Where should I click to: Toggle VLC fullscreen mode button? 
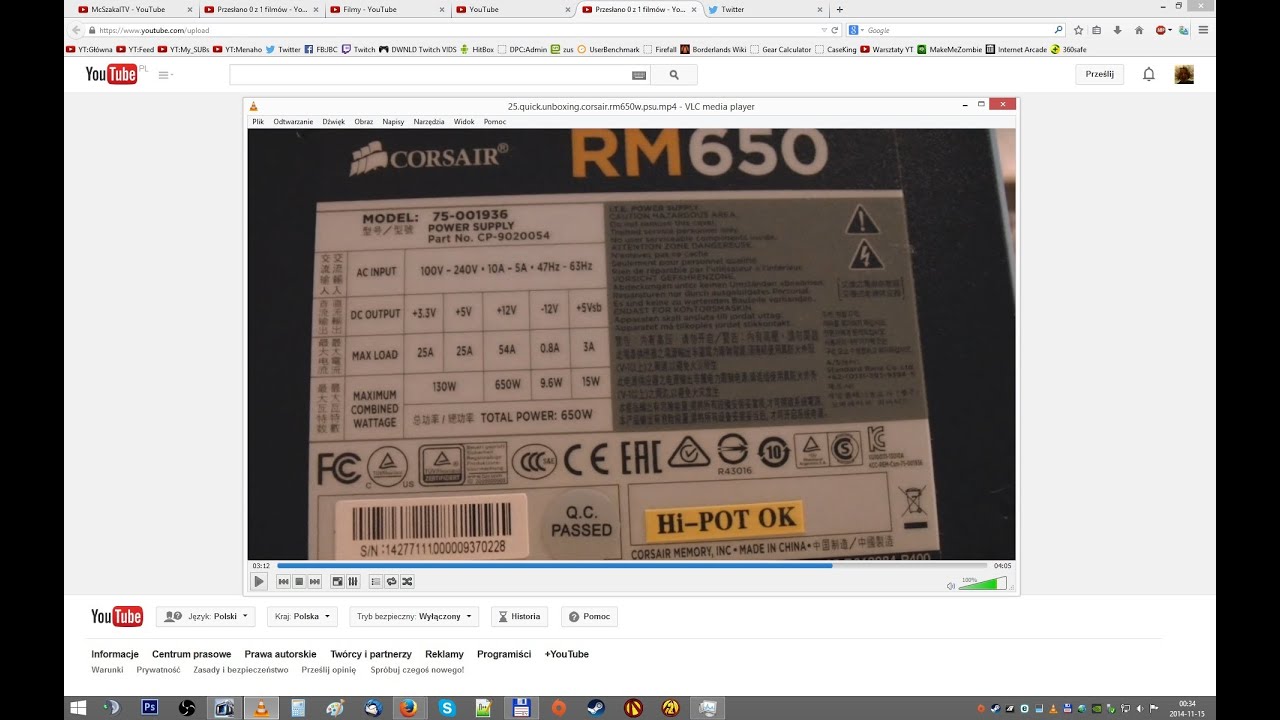pyautogui.click(x=338, y=581)
